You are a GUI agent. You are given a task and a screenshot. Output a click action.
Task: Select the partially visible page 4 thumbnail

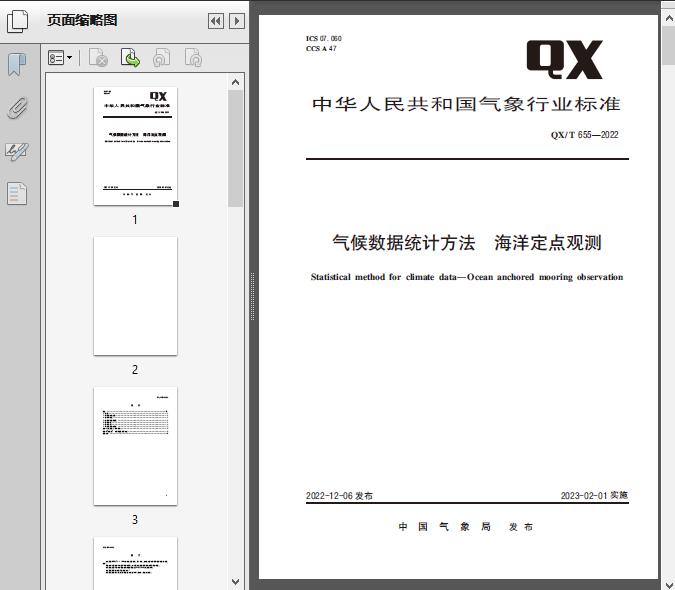point(135,563)
